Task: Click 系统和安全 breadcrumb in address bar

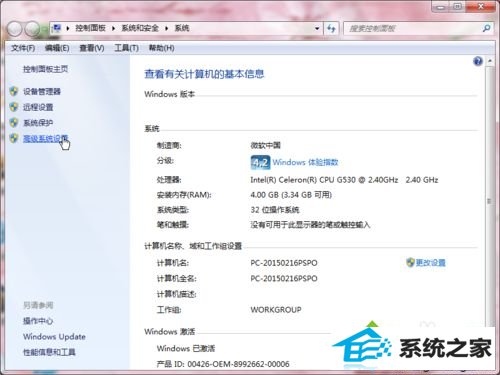Action: (140, 28)
